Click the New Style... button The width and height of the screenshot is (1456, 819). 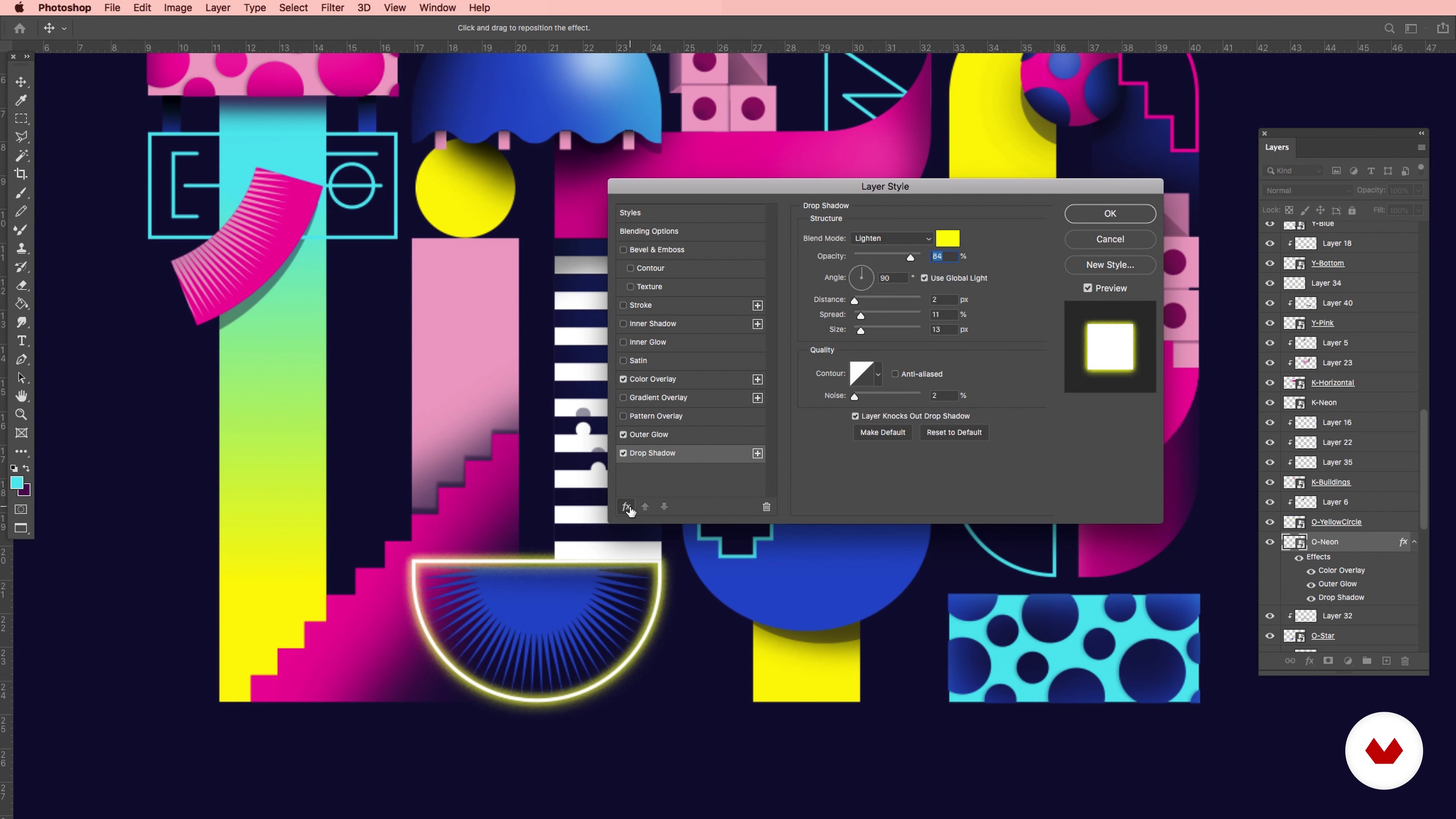[x=1110, y=265]
